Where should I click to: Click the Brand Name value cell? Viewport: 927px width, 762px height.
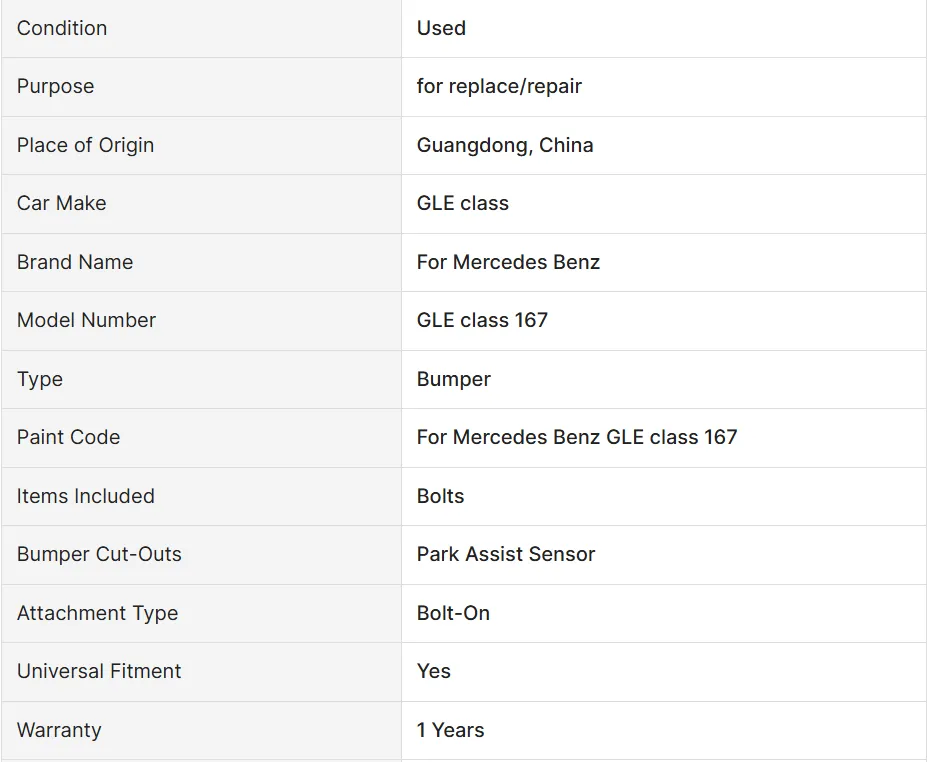508,262
